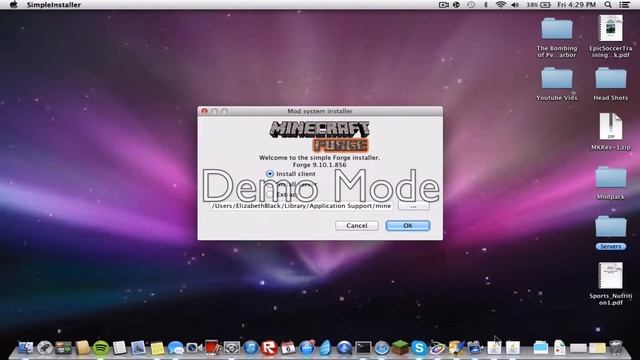This screenshot has height=360, width=640.
Task: Click the Minecraft Forge logo image
Action: [320, 136]
